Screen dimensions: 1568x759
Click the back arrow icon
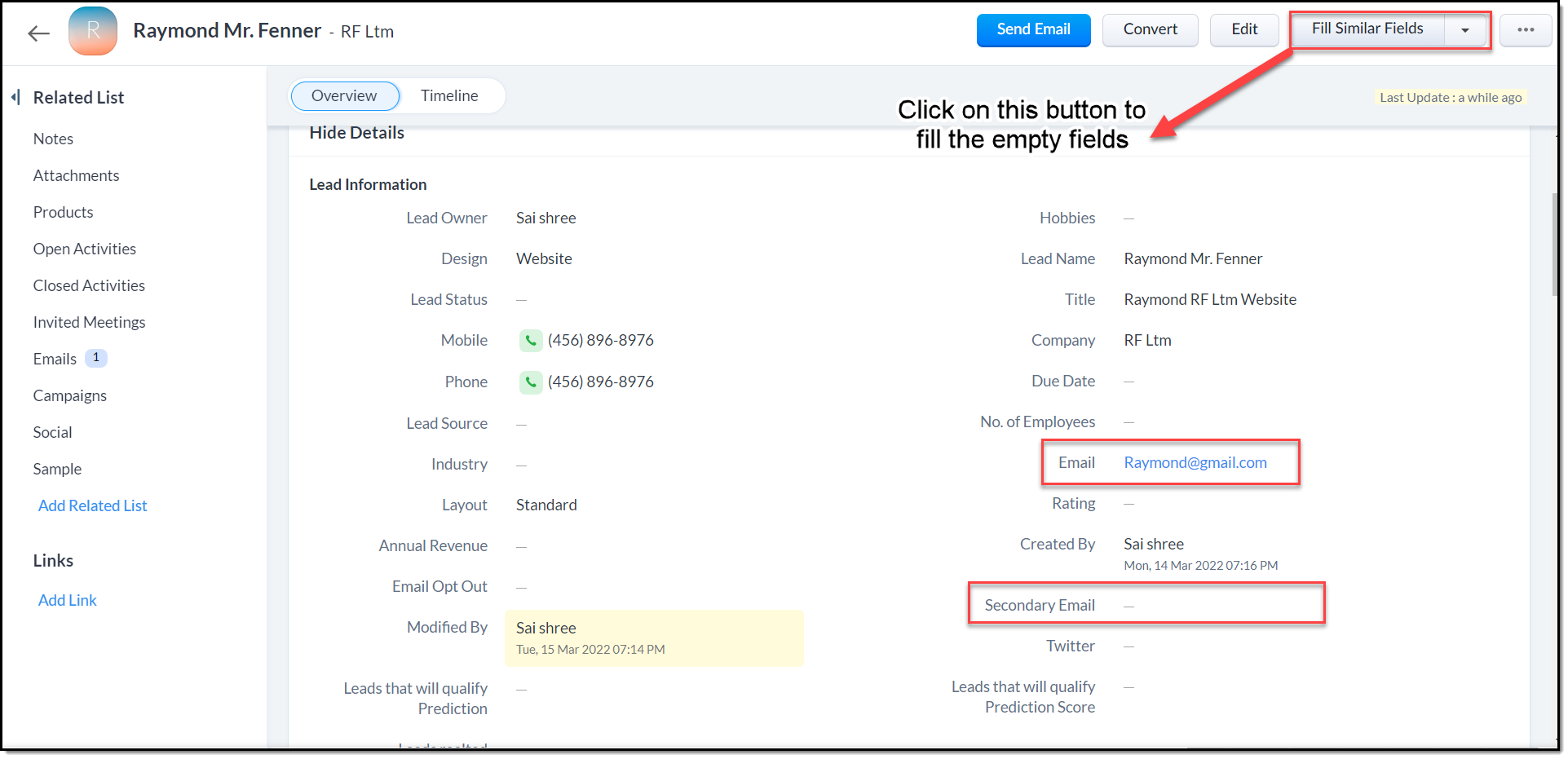click(38, 33)
